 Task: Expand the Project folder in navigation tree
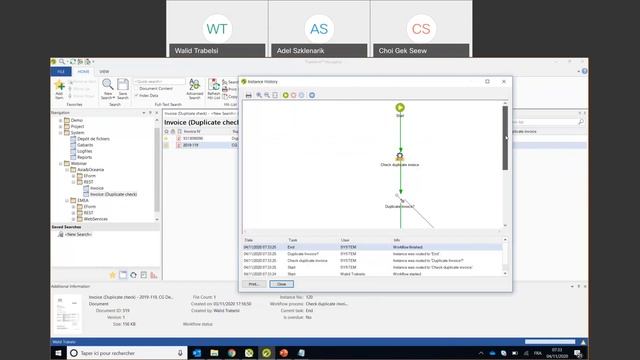pos(60,127)
